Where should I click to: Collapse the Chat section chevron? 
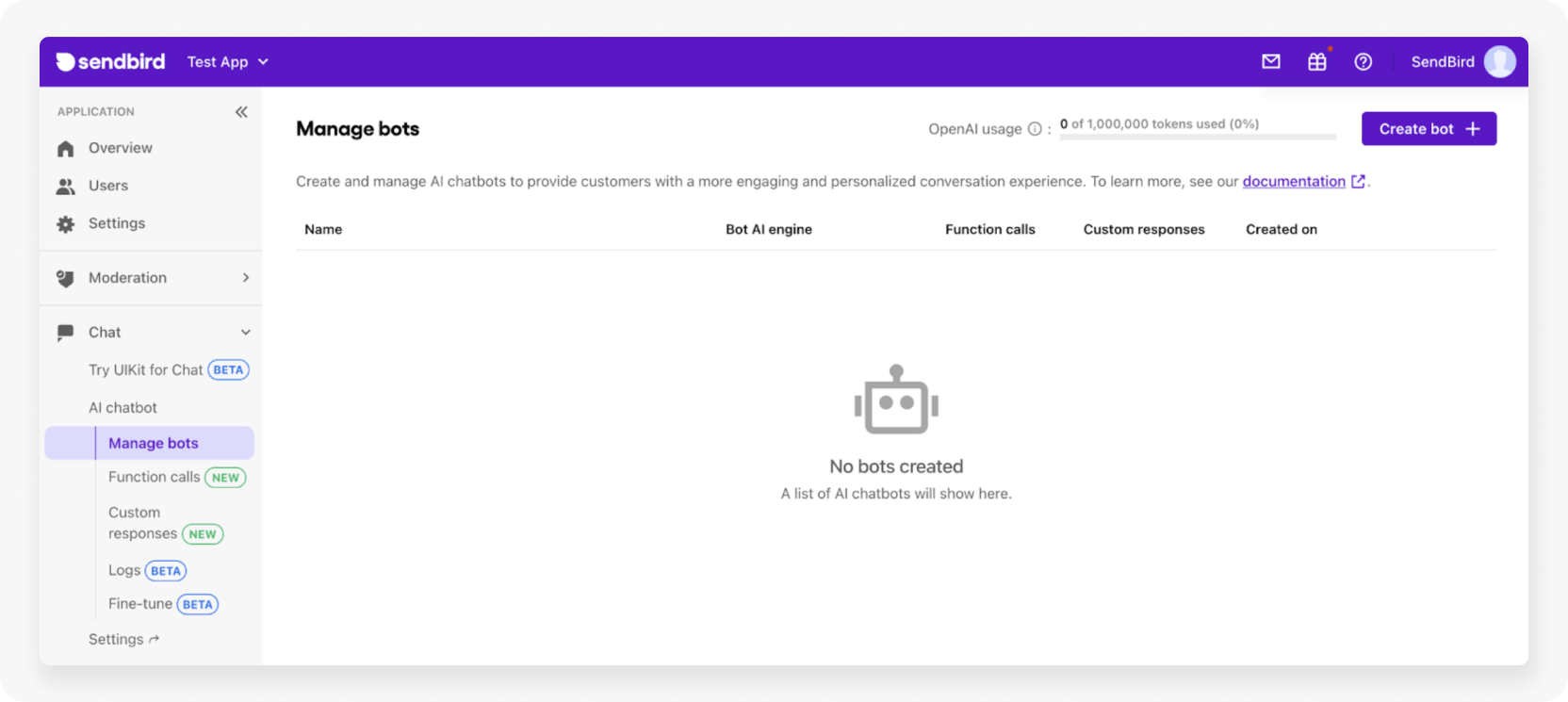pos(246,333)
